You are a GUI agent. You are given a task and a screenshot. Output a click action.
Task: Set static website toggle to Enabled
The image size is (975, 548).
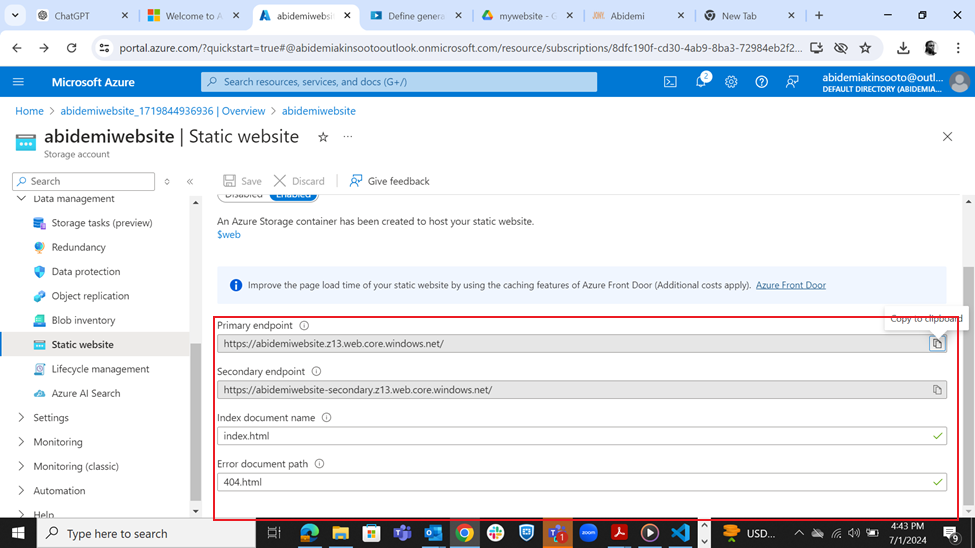[x=293, y=197]
